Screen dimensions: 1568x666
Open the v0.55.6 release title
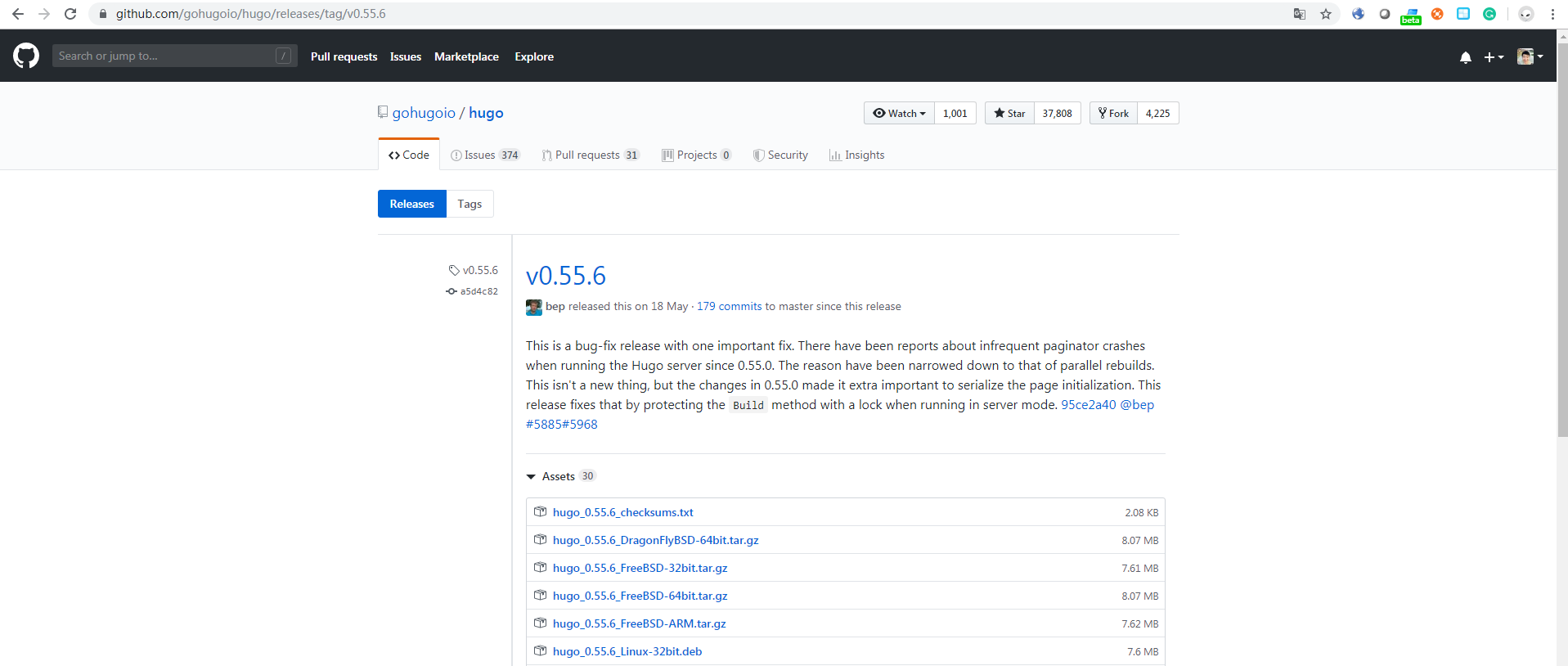point(566,276)
